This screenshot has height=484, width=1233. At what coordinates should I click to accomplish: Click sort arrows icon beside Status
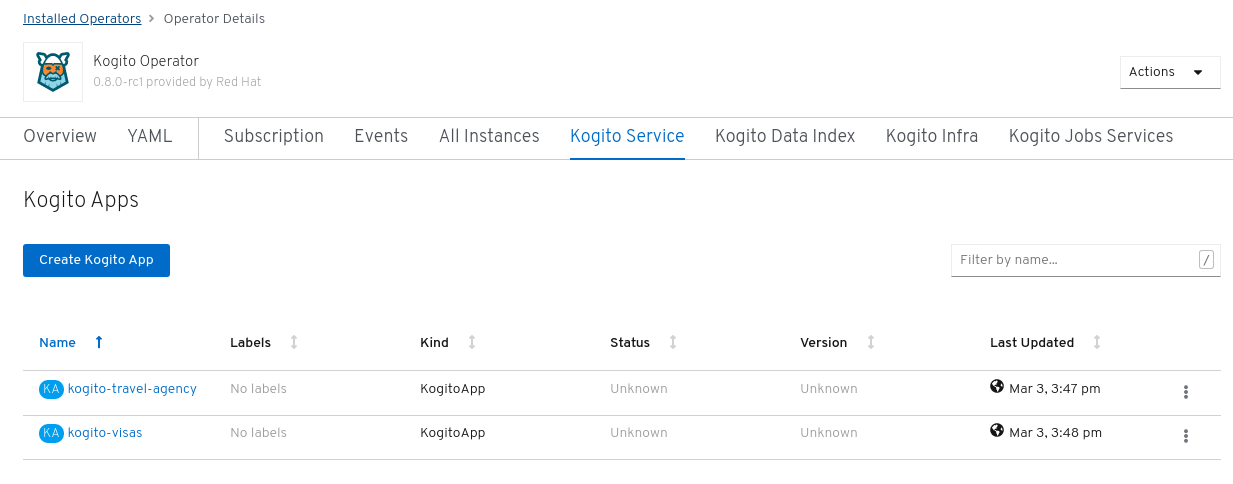tap(673, 342)
